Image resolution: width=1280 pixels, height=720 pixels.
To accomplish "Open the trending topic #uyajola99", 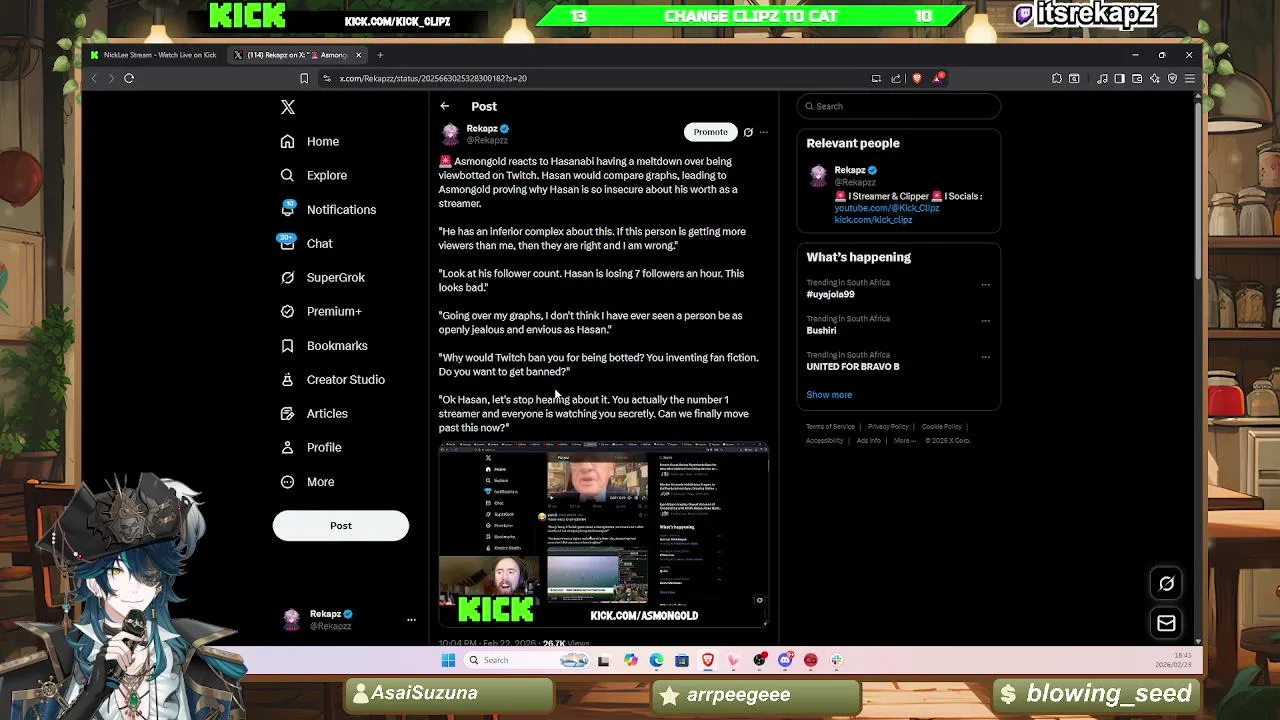I will pos(831,295).
